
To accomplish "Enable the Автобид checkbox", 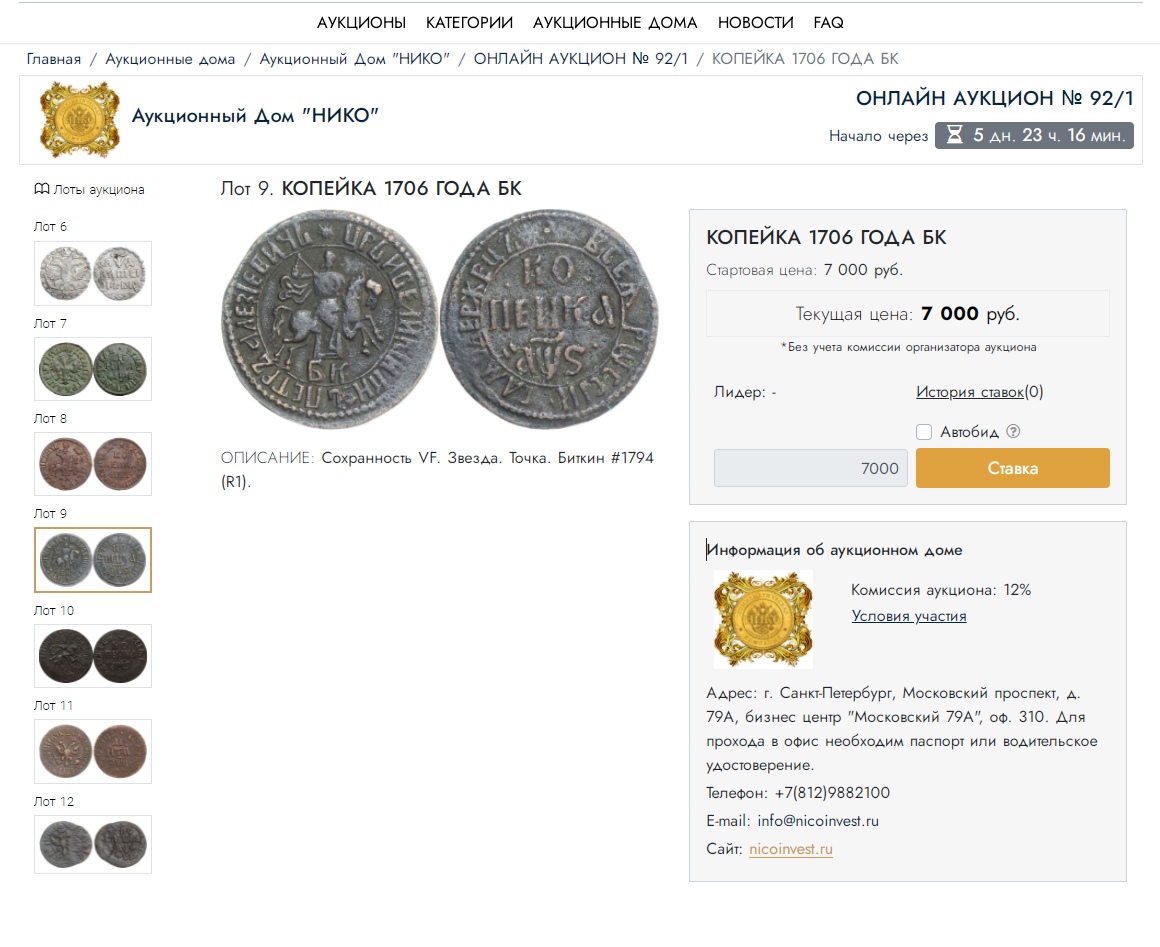I will (924, 432).
